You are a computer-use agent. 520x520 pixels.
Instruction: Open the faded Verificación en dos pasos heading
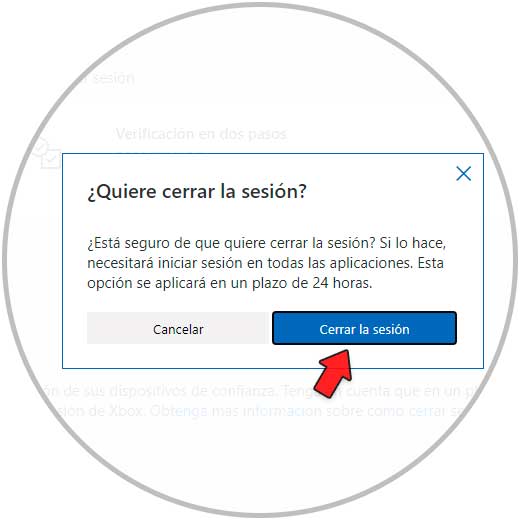(201, 134)
